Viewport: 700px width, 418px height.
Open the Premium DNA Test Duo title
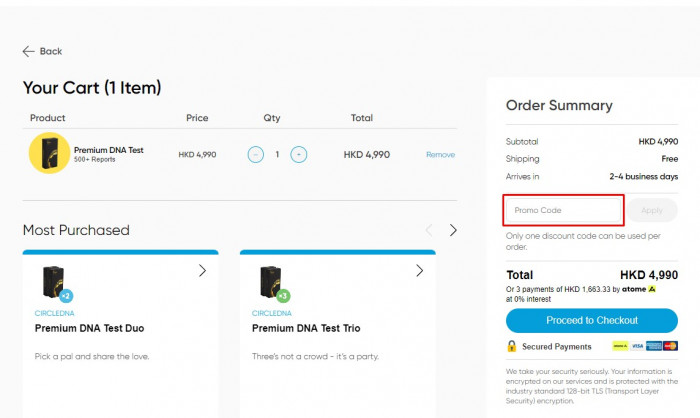[89, 328]
